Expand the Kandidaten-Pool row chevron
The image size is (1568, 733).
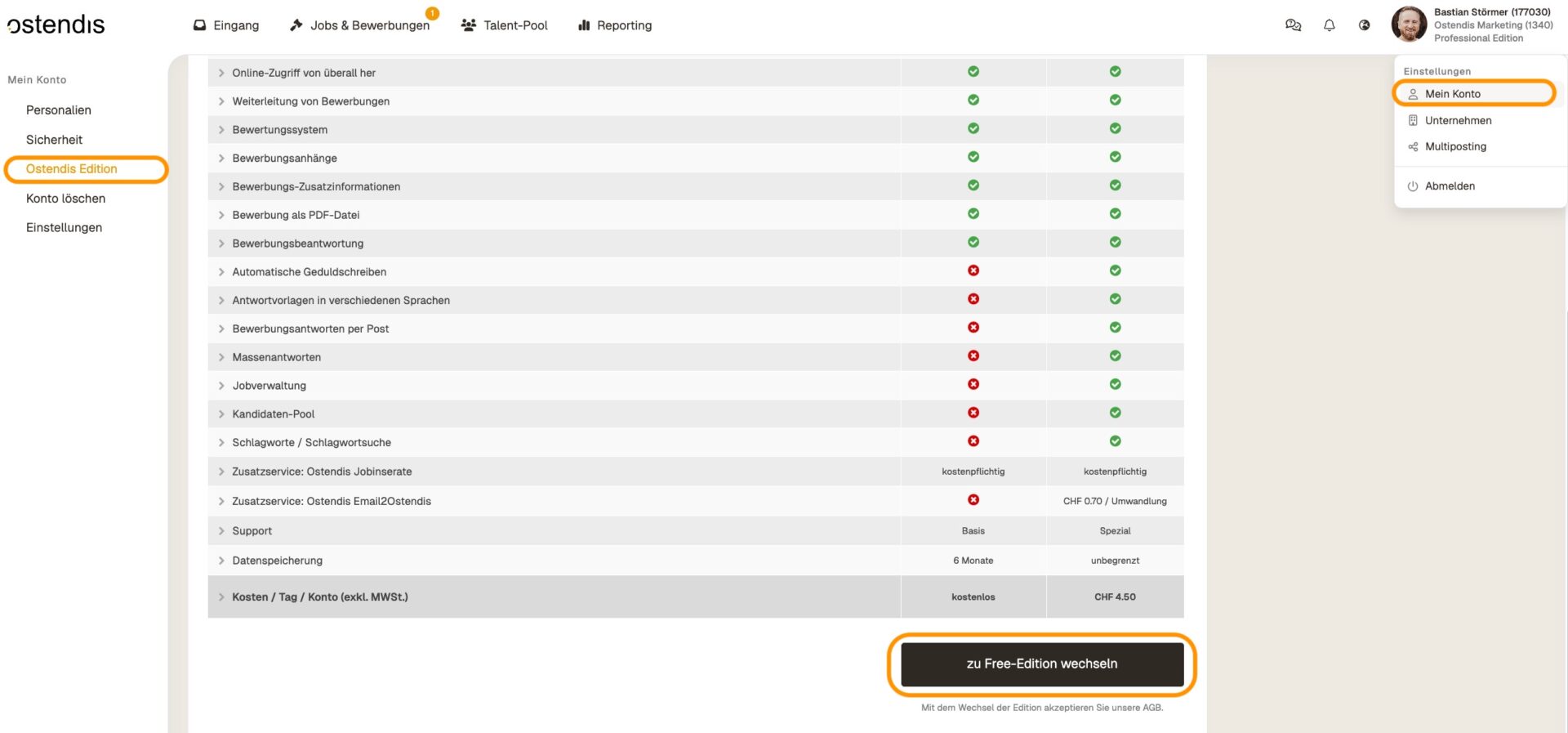click(221, 414)
